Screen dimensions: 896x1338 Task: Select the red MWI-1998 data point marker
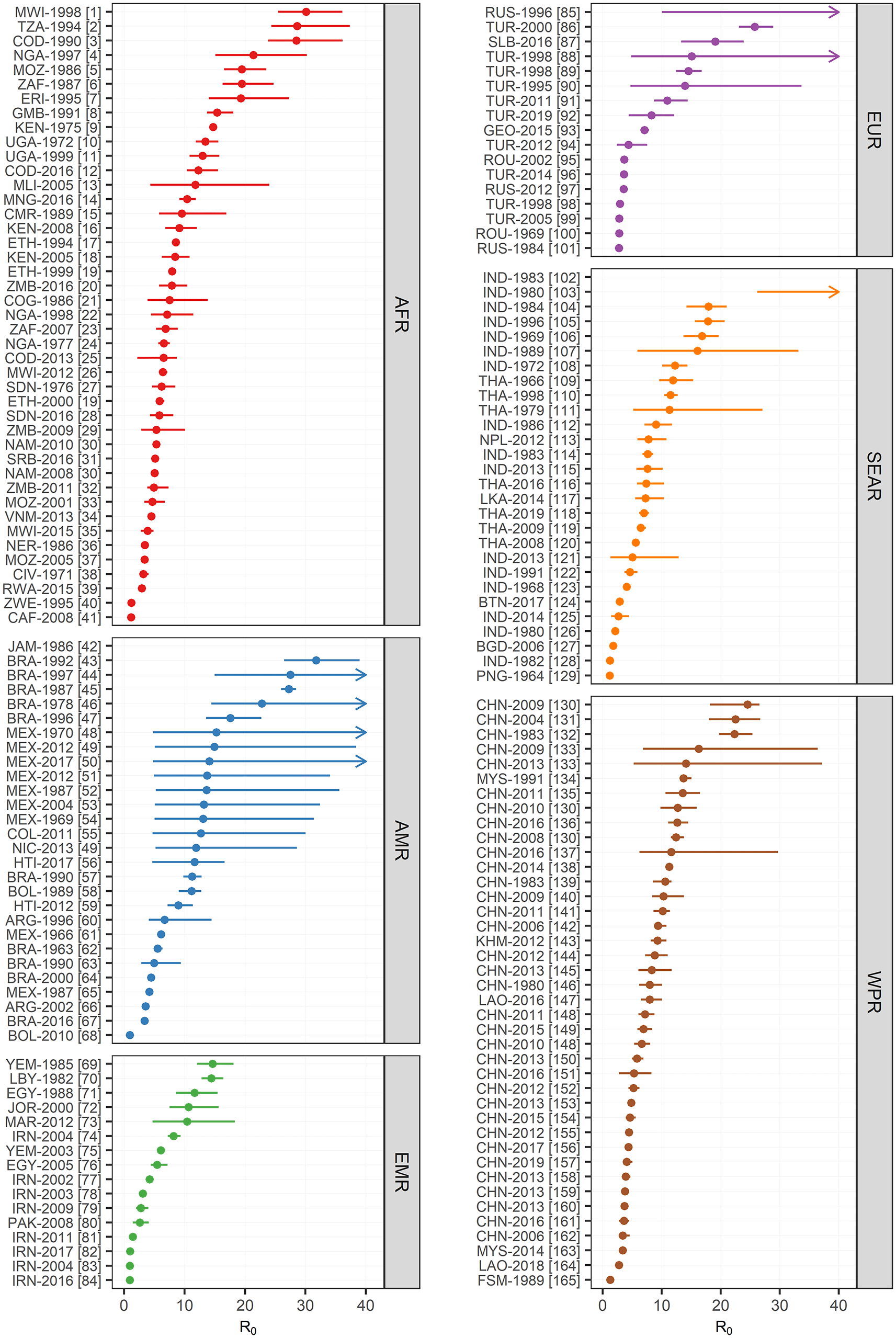[305, 11]
